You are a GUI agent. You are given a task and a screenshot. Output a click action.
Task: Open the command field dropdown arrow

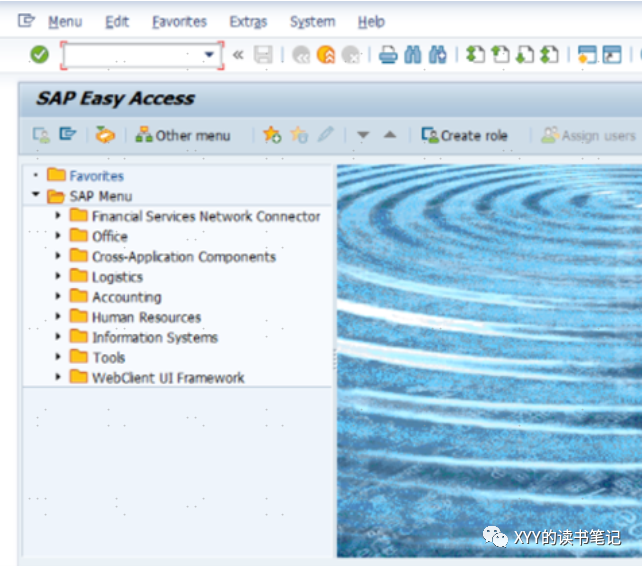(x=209, y=55)
